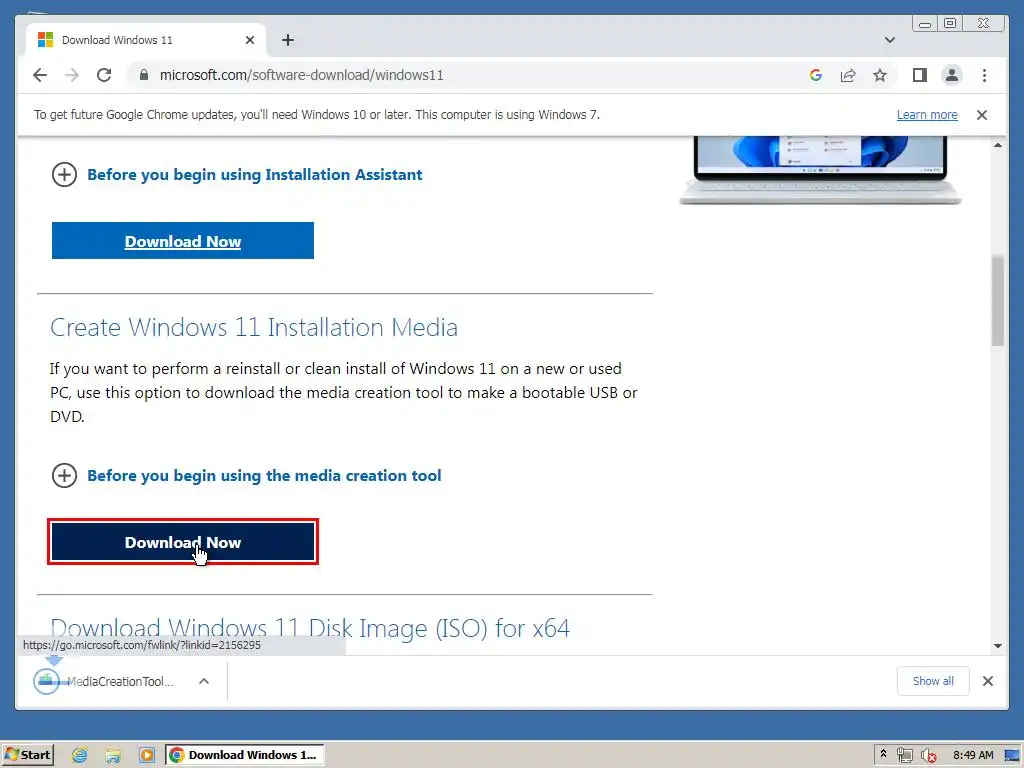This screenshot has width=1024, height=768.
Task: Open the Chrome side panel
Action: (x=920, y=75)
